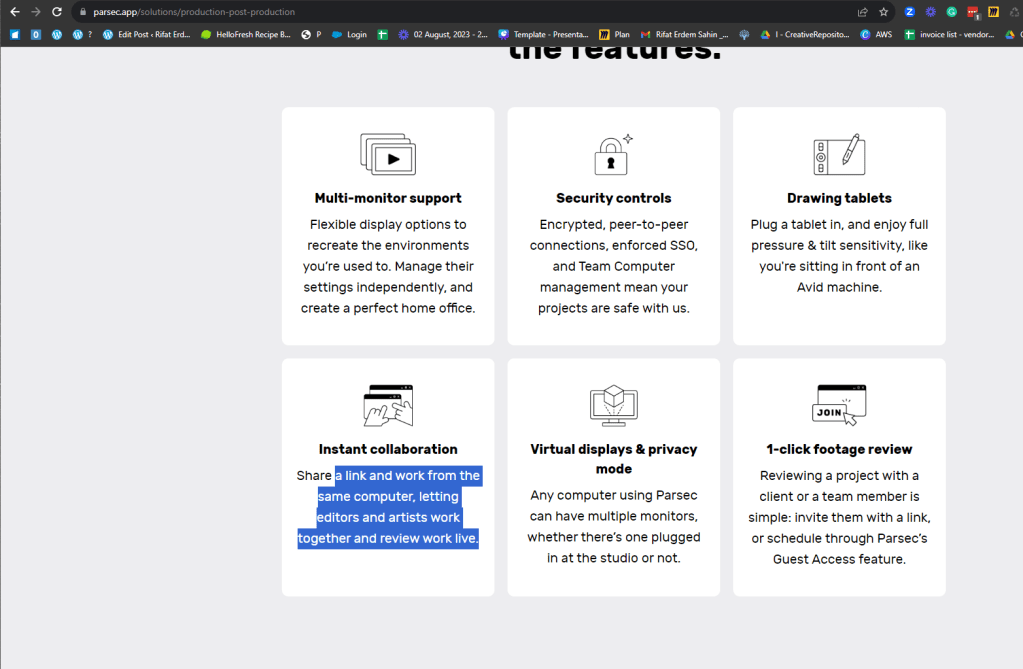Click the browser forward arrow
The image size is (1023, 669).
[x=36, y=12]
